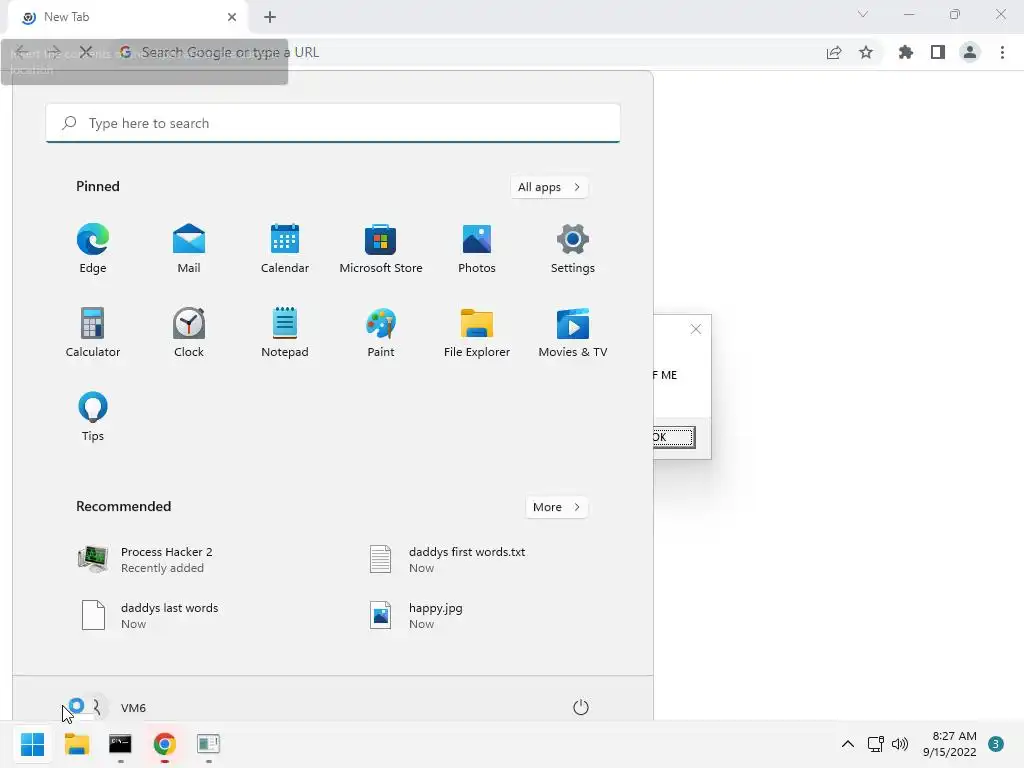Open volume control in system tray
Screen dimensions: 1024x768
tap(900, 744)
